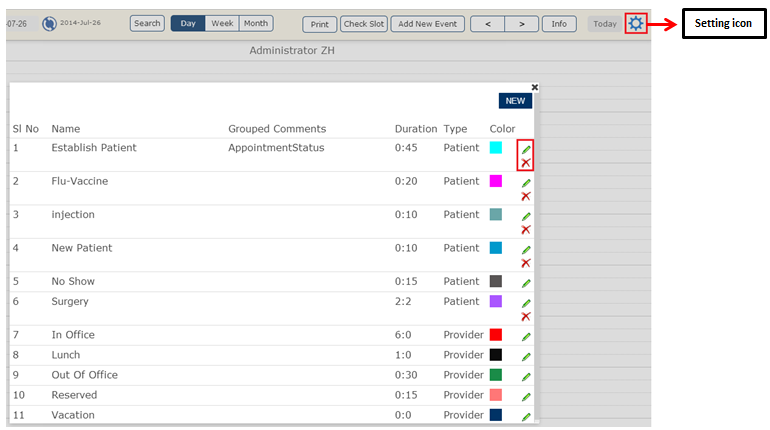Click the refresh icon beside the date

(48, 22)
